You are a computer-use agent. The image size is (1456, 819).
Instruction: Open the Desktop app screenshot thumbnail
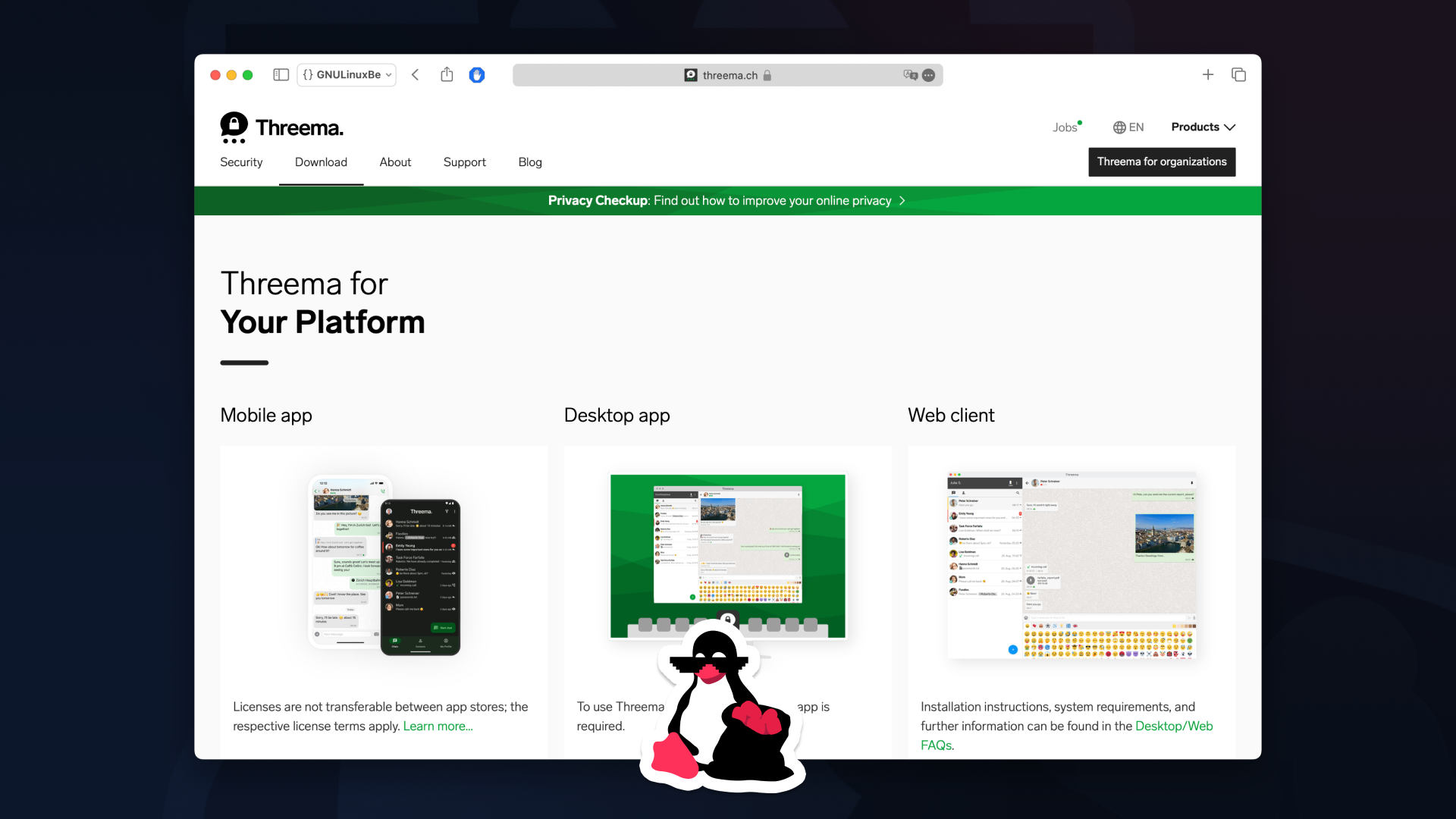point(727,557)
